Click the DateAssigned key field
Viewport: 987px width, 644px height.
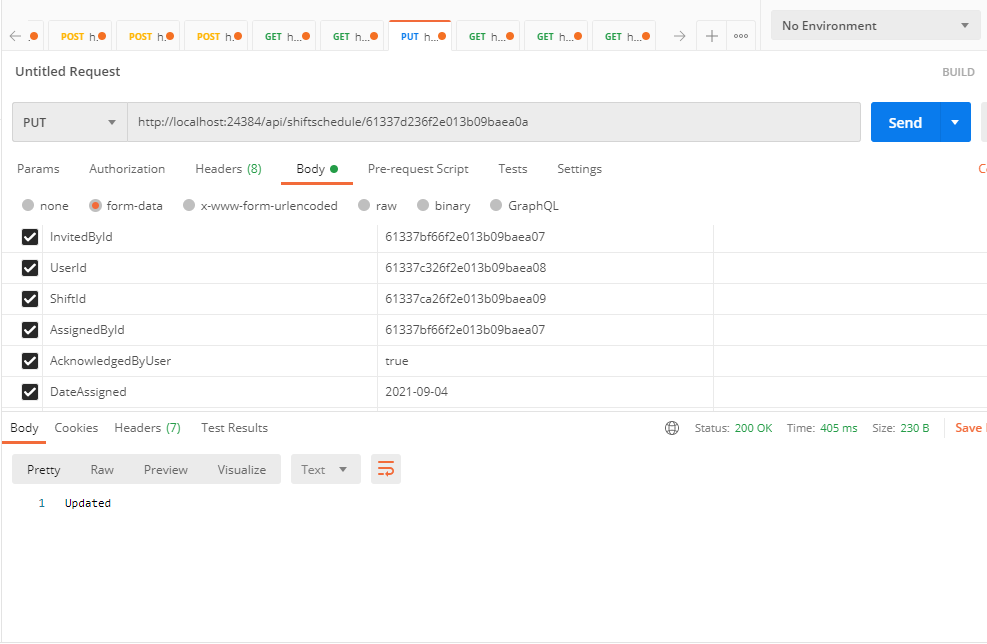210,392
